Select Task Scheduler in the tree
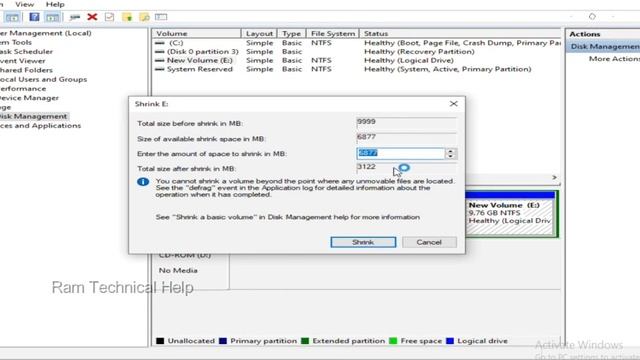 tap(26, 52)
